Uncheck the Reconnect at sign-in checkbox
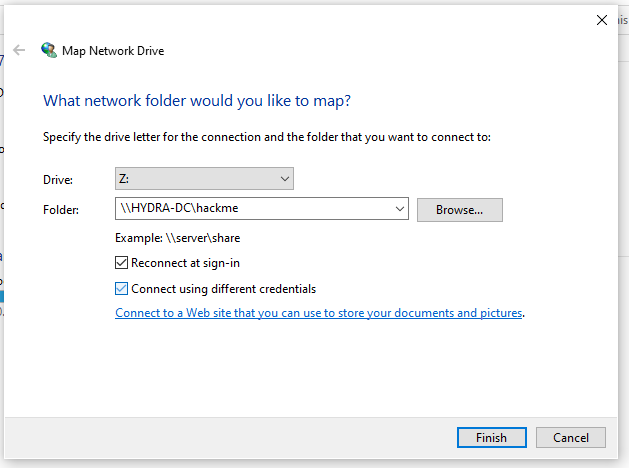Screen dimensions: 629x468 [121, 263]
